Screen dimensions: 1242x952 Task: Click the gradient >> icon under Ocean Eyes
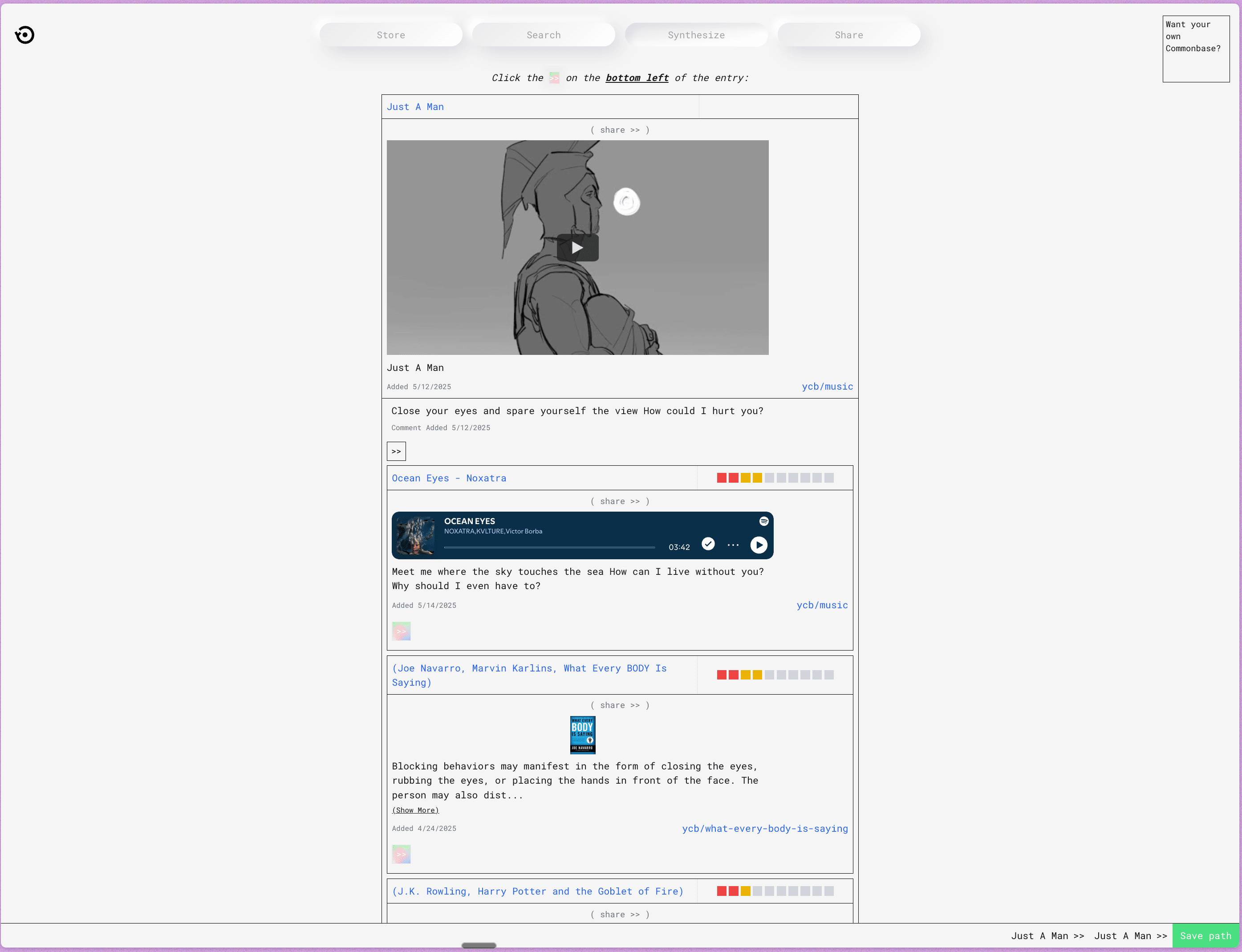coord(401,631)
